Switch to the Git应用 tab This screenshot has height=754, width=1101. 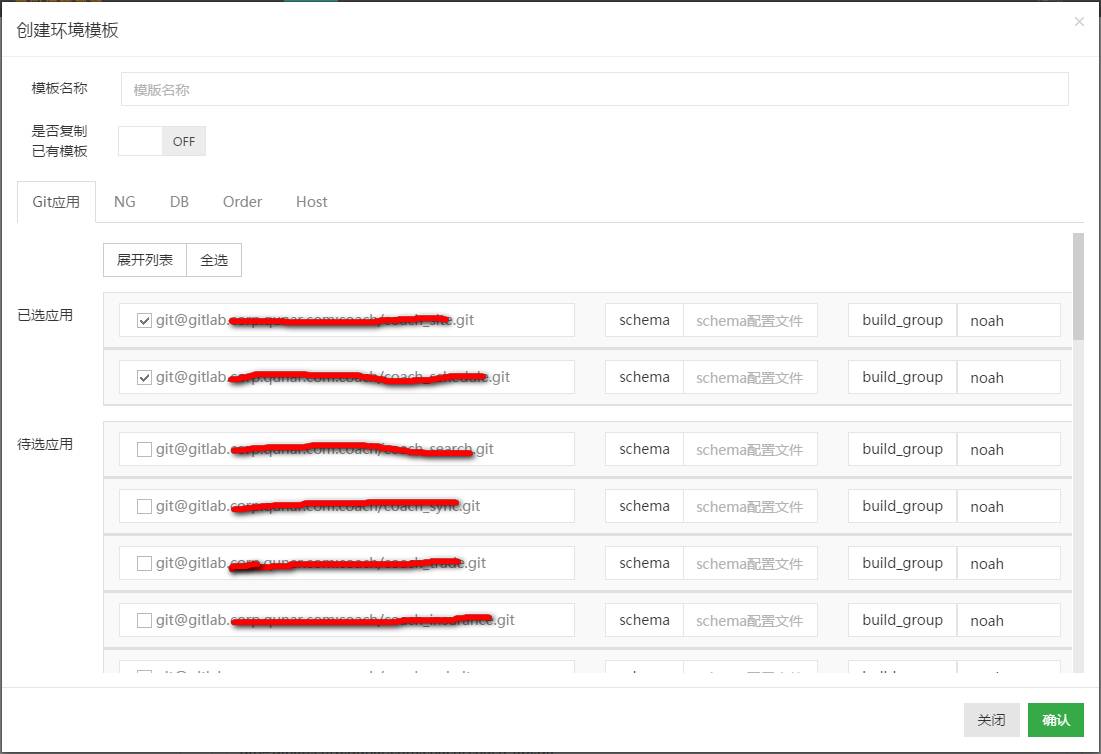[56, 202]
